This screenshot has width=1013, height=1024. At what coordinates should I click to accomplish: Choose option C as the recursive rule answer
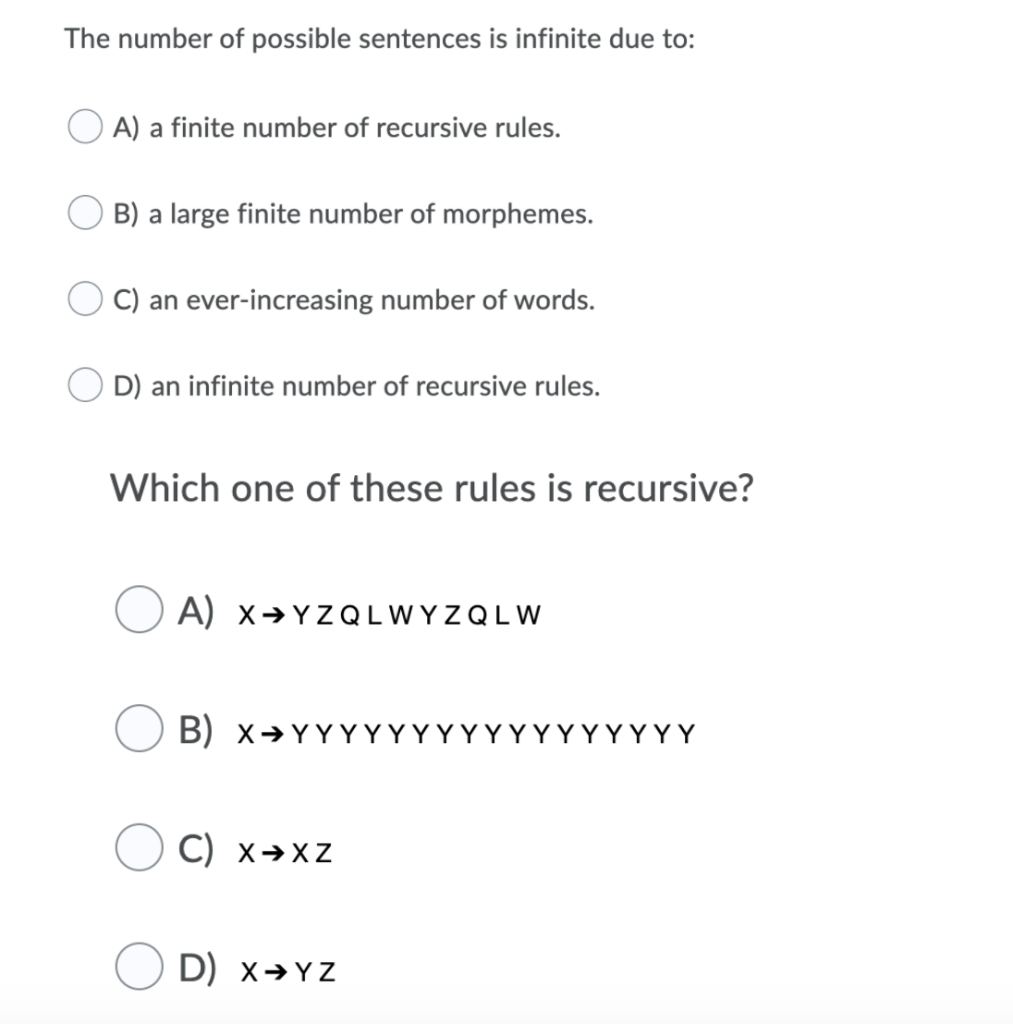pos(139,848)
